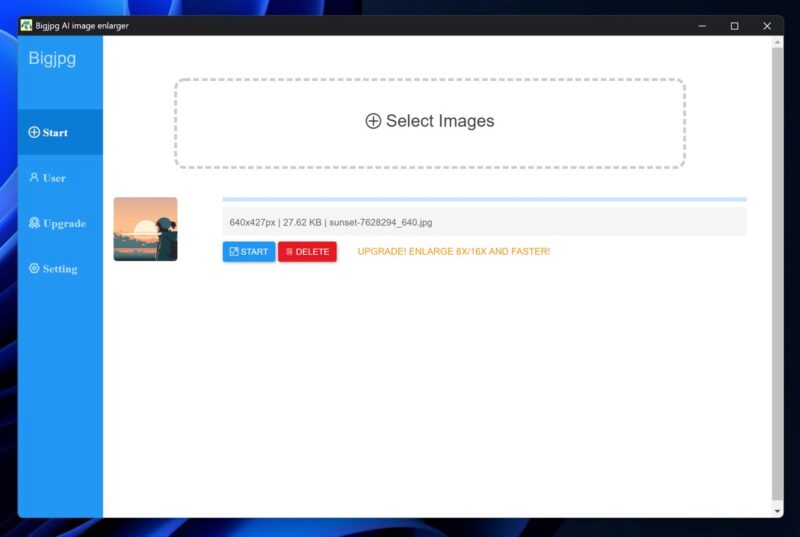Open the Upgrade section in sidebar
800x537 pixels.
point(60,223)
